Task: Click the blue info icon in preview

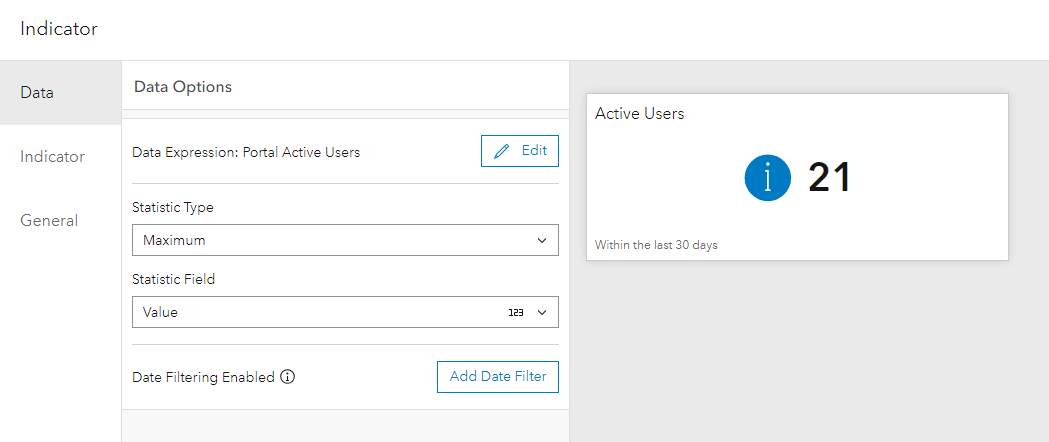Action: [768, 178]
